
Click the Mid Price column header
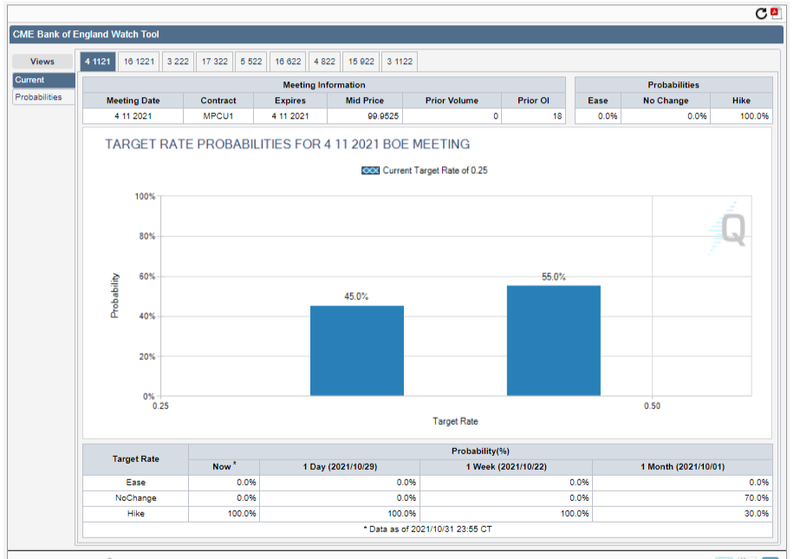(365, 100)
